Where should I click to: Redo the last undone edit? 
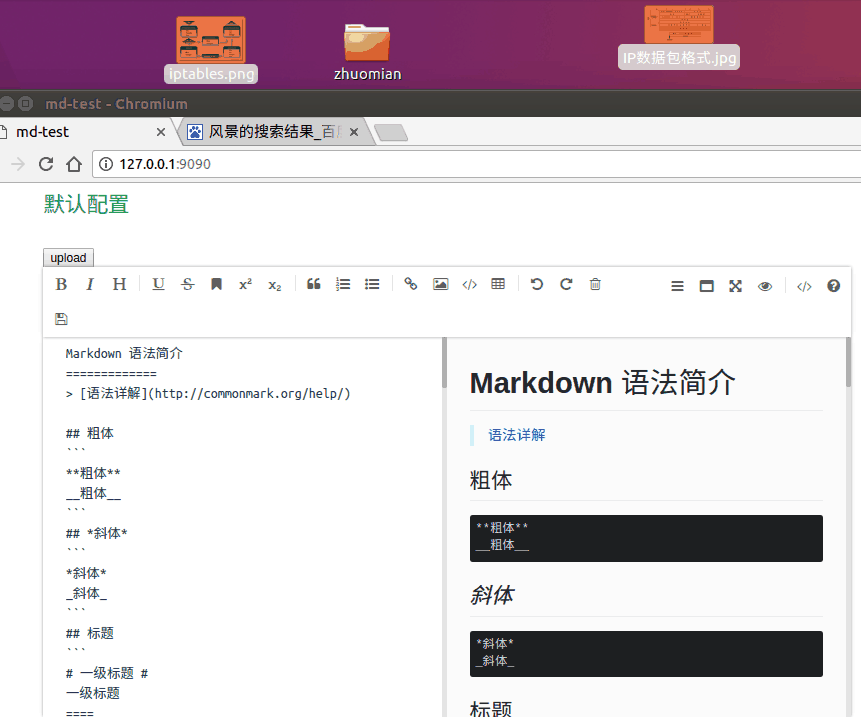(x=566, y=284)
